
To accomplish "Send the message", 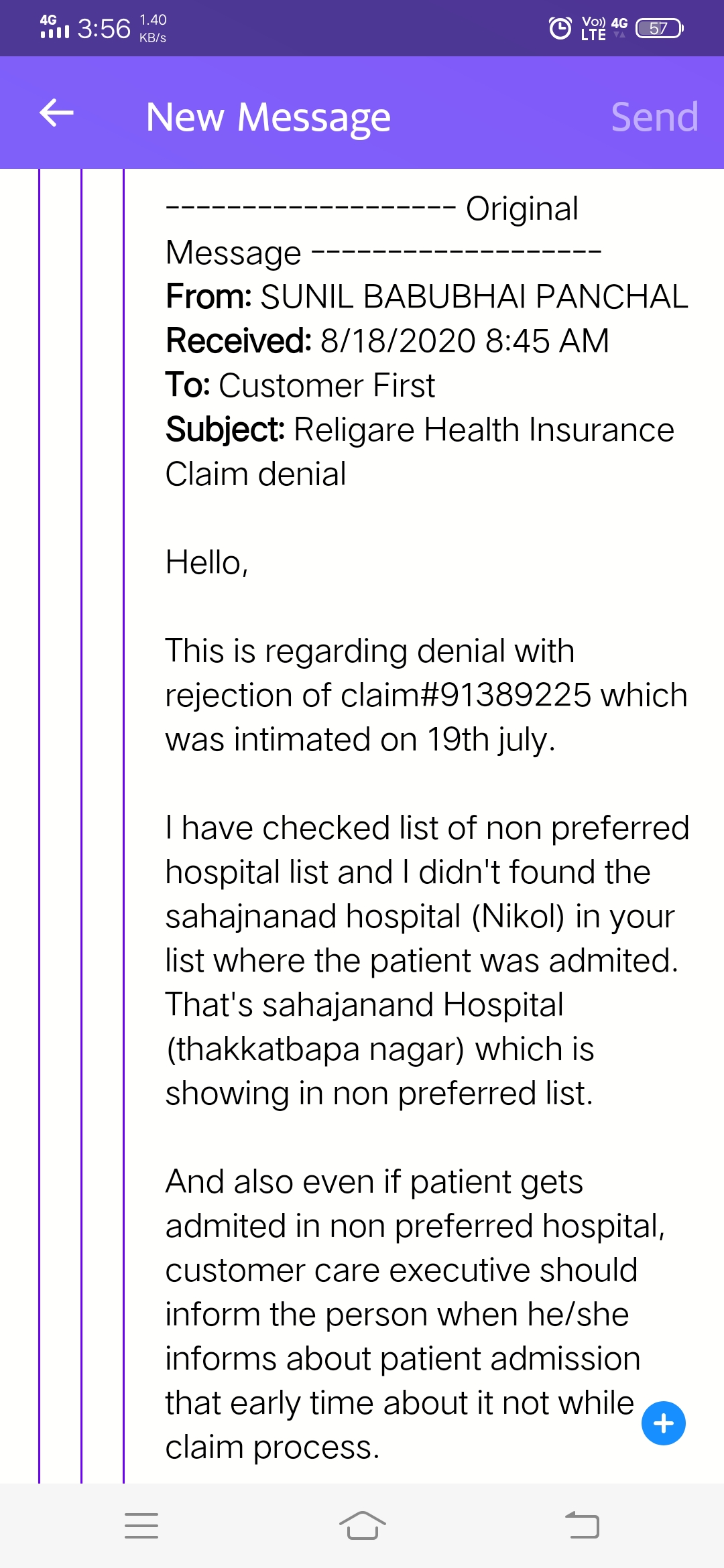I will tap(654, 117).
